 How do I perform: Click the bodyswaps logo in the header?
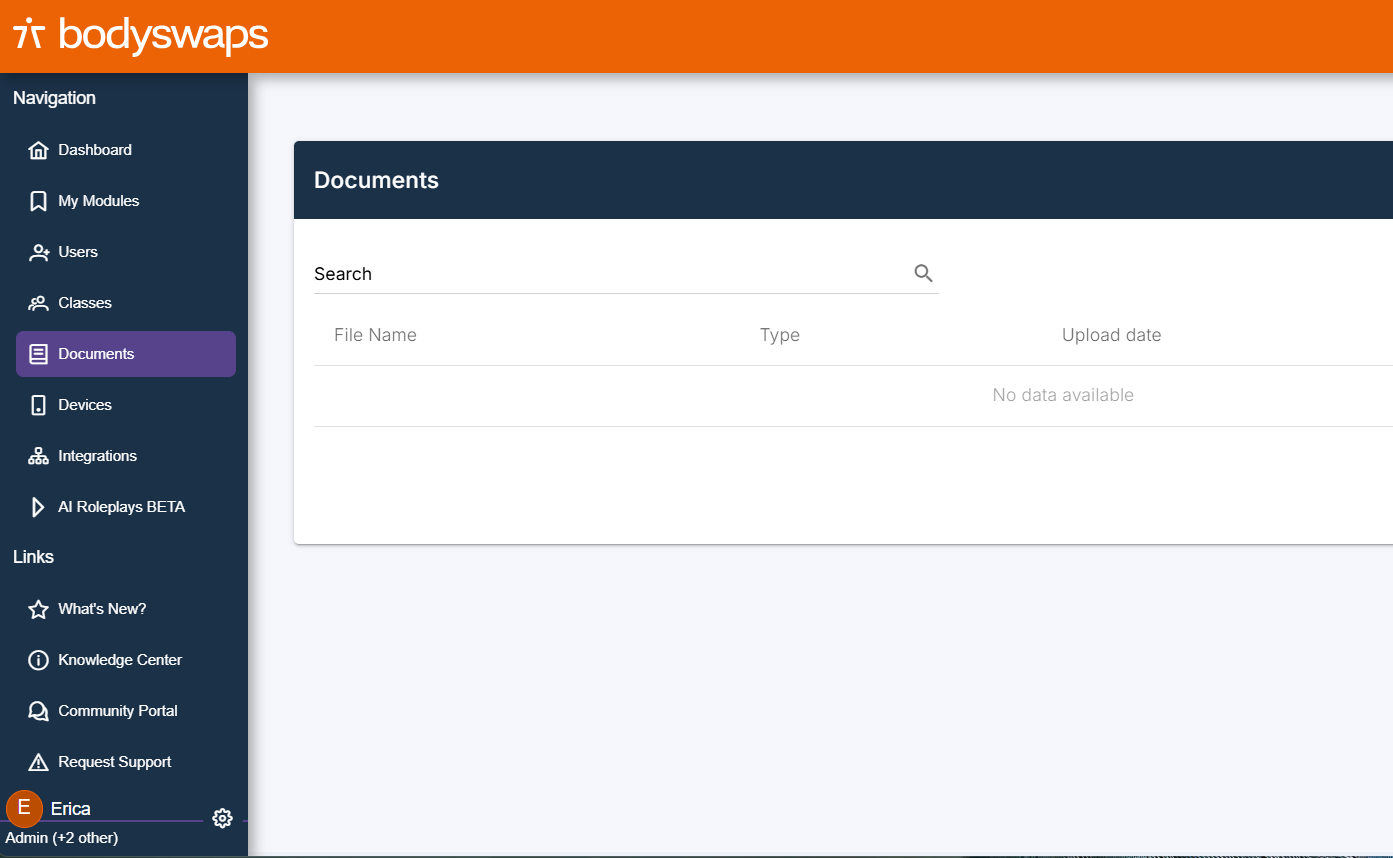pos(139,35)
